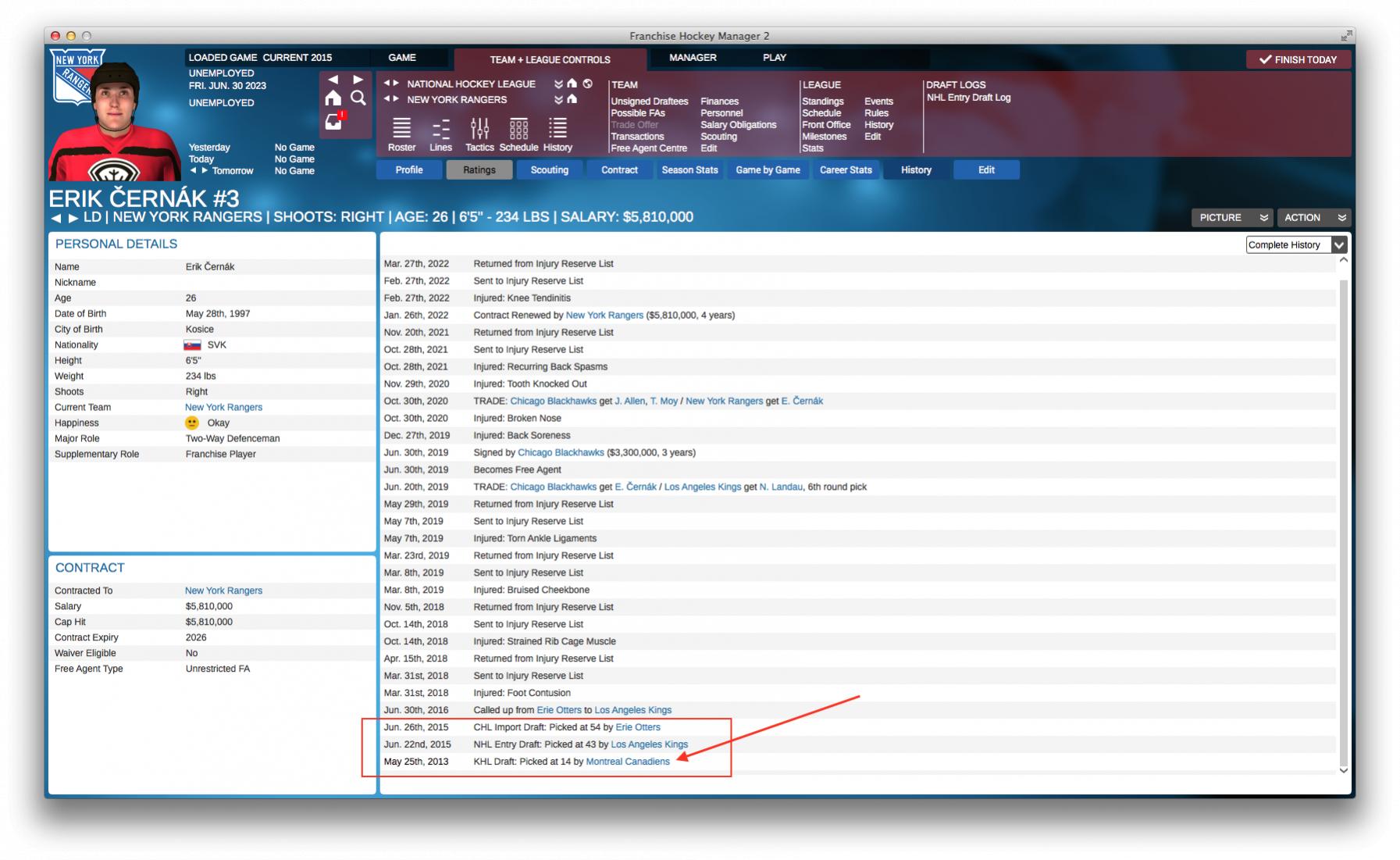Screen dimensions: 1400x860
Task: Click the history list vertical scrollbar
Action: click(x=1343, y=516)
